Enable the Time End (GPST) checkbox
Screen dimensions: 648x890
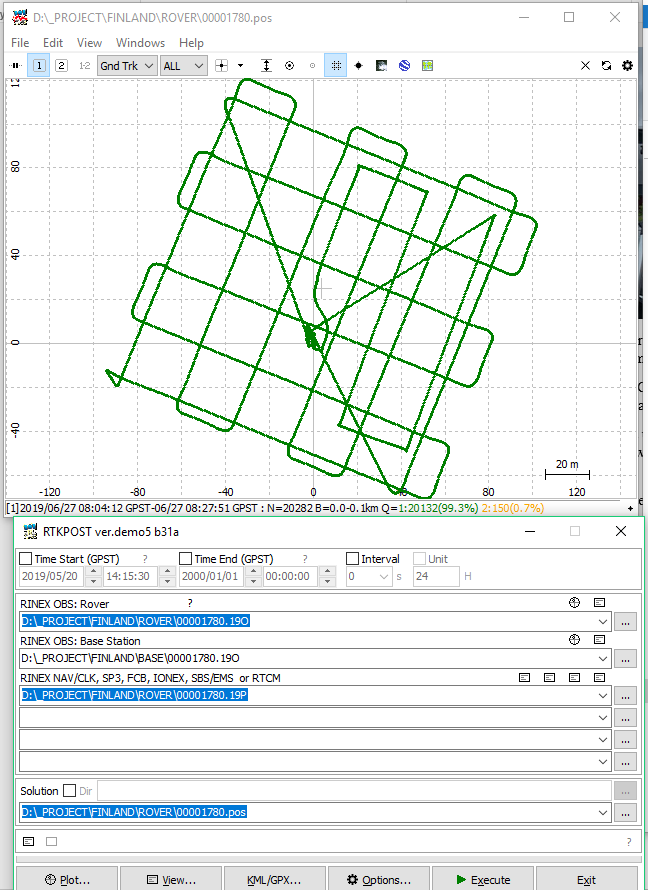pos(185,559)
